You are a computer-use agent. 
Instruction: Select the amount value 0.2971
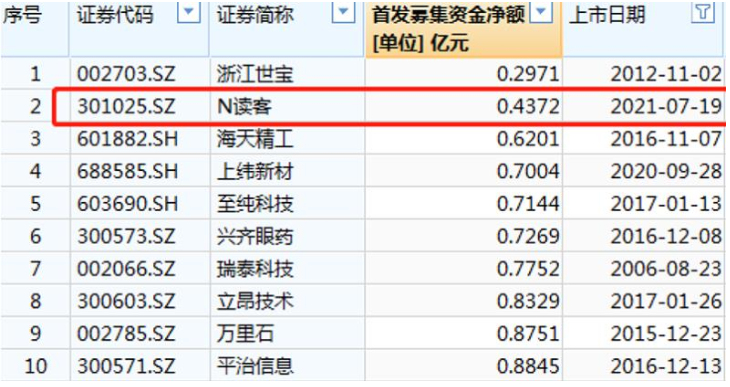click(x=528, y=74)
